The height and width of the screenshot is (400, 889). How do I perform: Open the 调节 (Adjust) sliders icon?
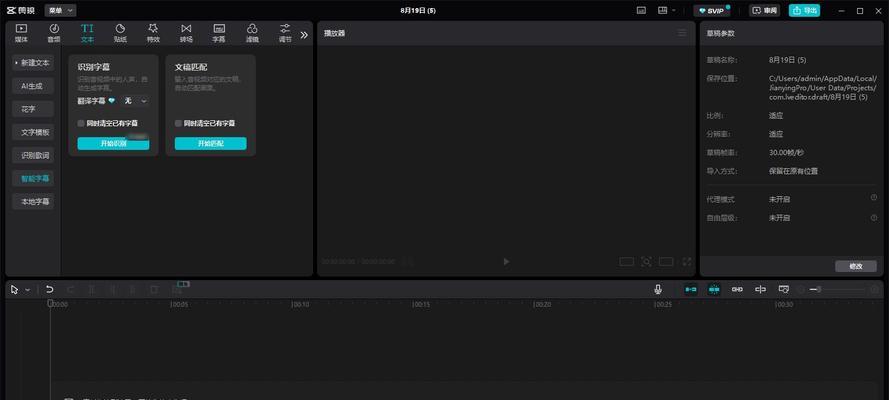pyautogui.click(x=285, y=28)
